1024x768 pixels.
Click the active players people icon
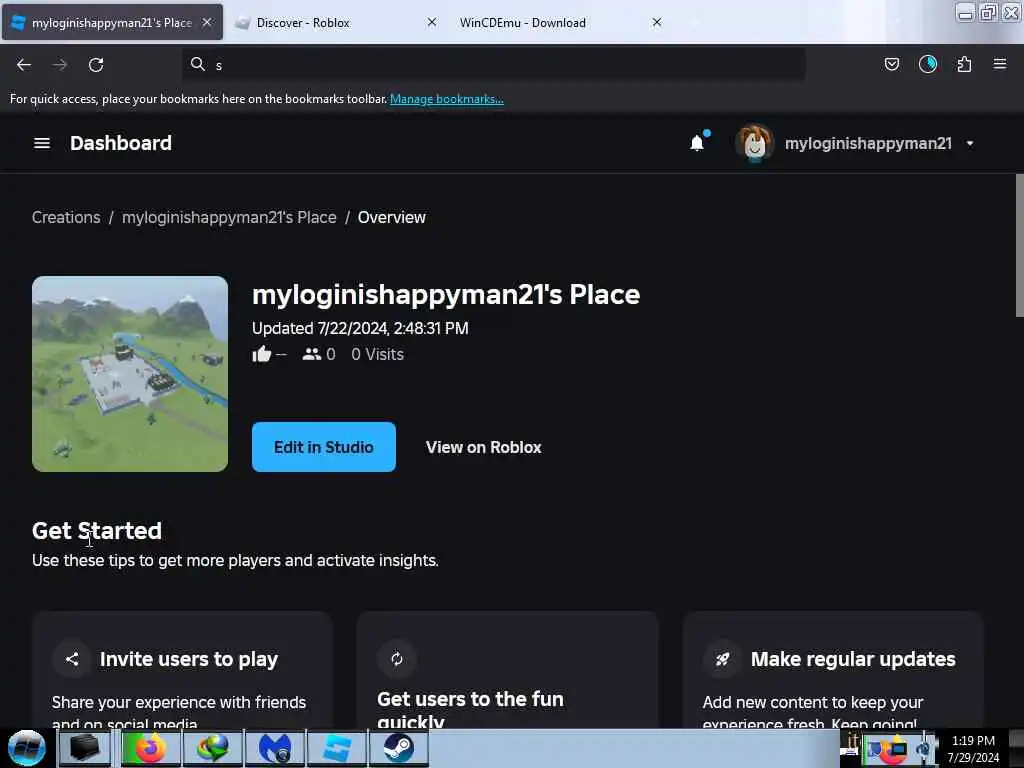pyautogui.click(x=312, y=354)
